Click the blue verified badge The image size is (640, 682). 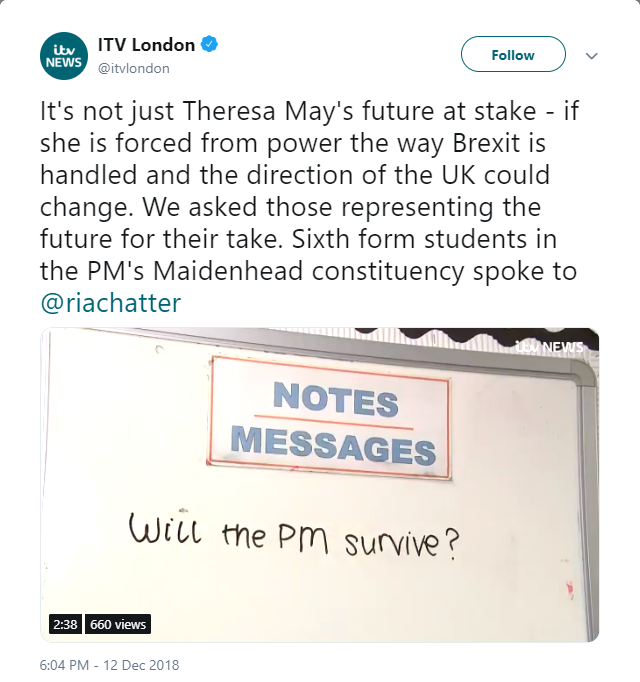pos(210,45)
